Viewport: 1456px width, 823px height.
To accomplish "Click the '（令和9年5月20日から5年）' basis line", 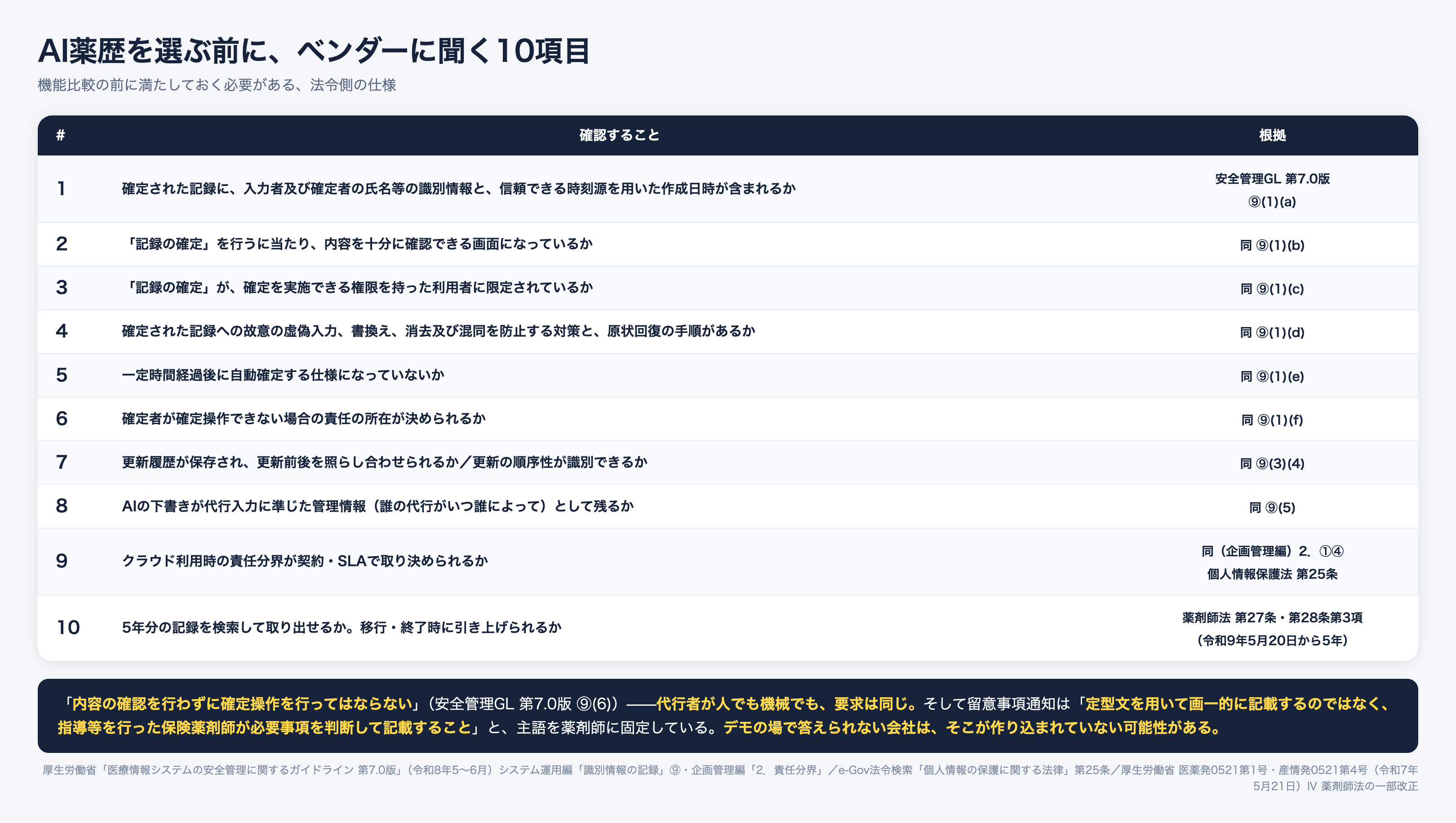I will pyautogui.click(x=1272, y=640).
